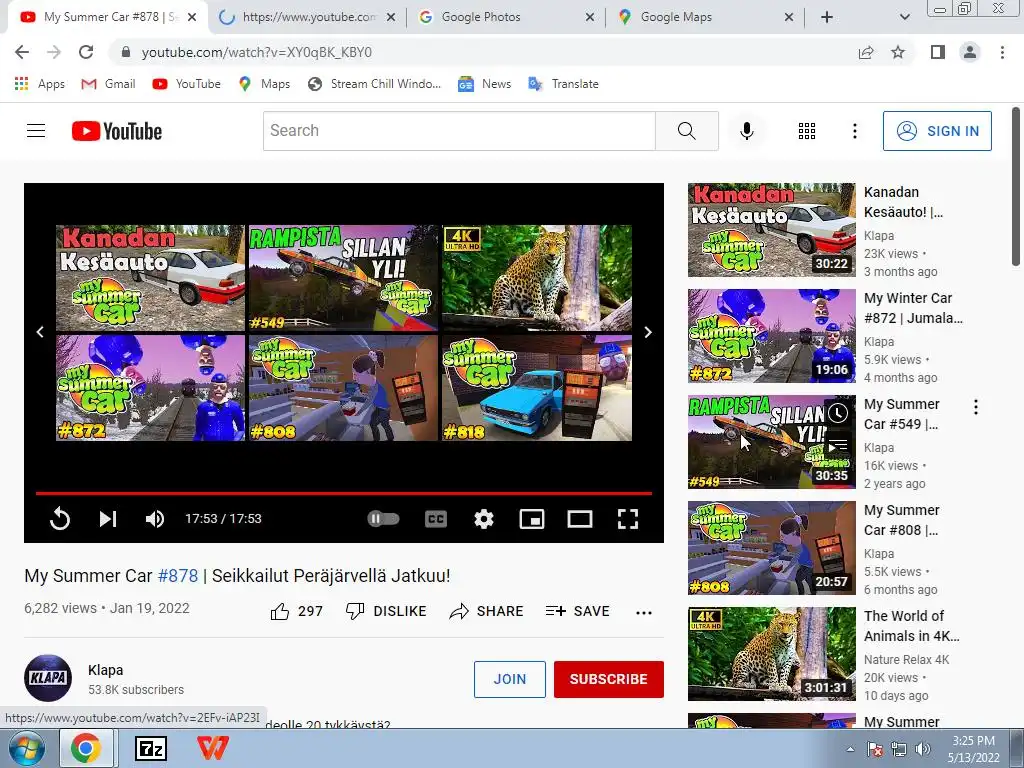Image resolution: width=1024 pixels, height=768 pixels.
Task: Switch to theater mode icon
Action: click(580, 519)
